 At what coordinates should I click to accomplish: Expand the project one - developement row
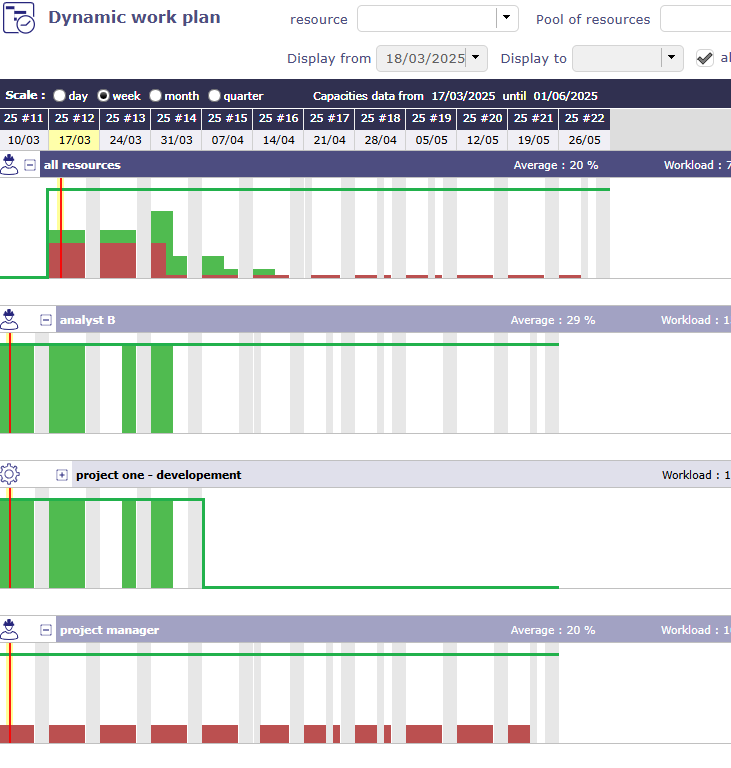coord(62,475)
